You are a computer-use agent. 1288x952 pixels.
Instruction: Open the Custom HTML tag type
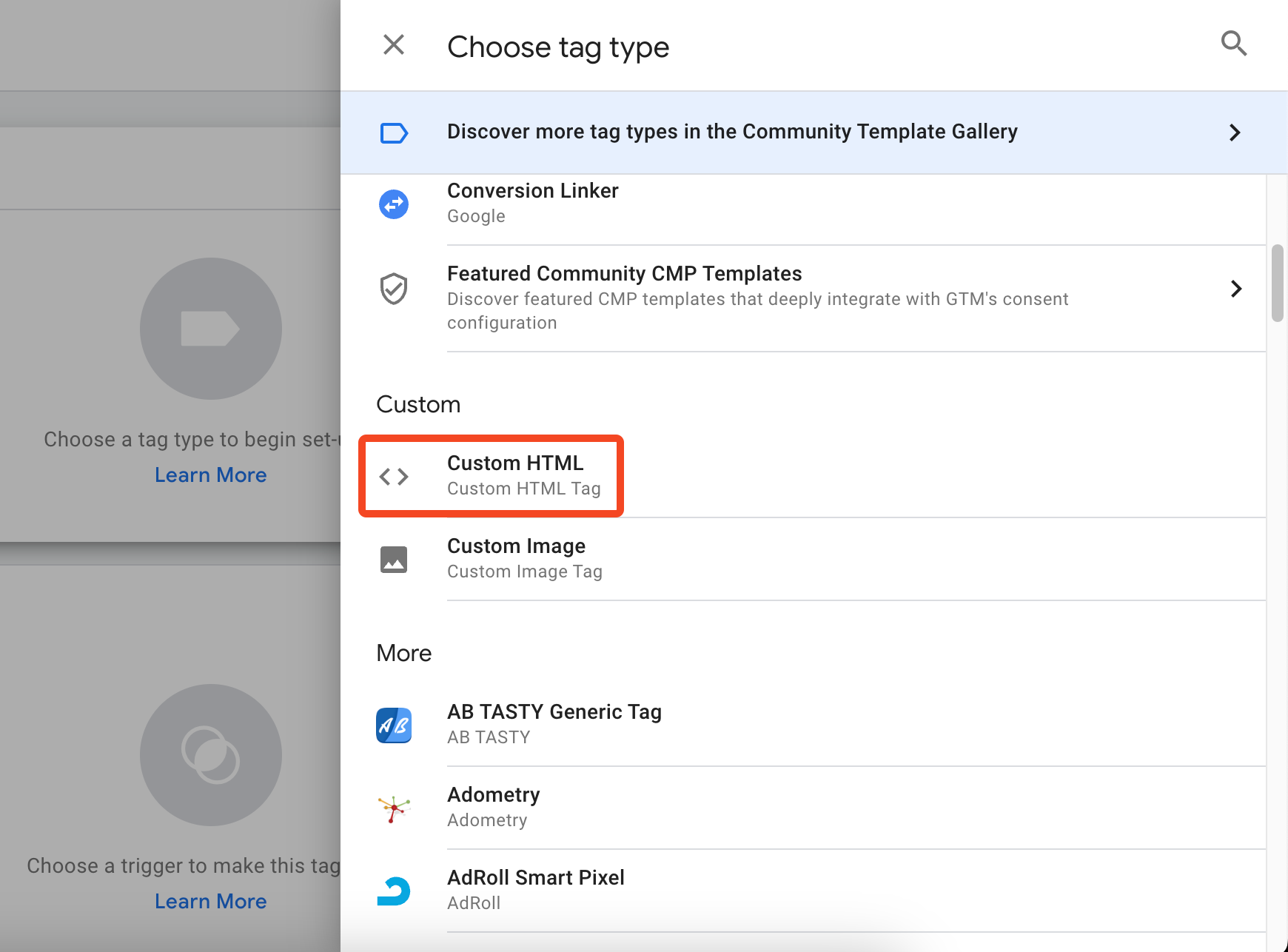pyautogui.click(x=515, y=475)
